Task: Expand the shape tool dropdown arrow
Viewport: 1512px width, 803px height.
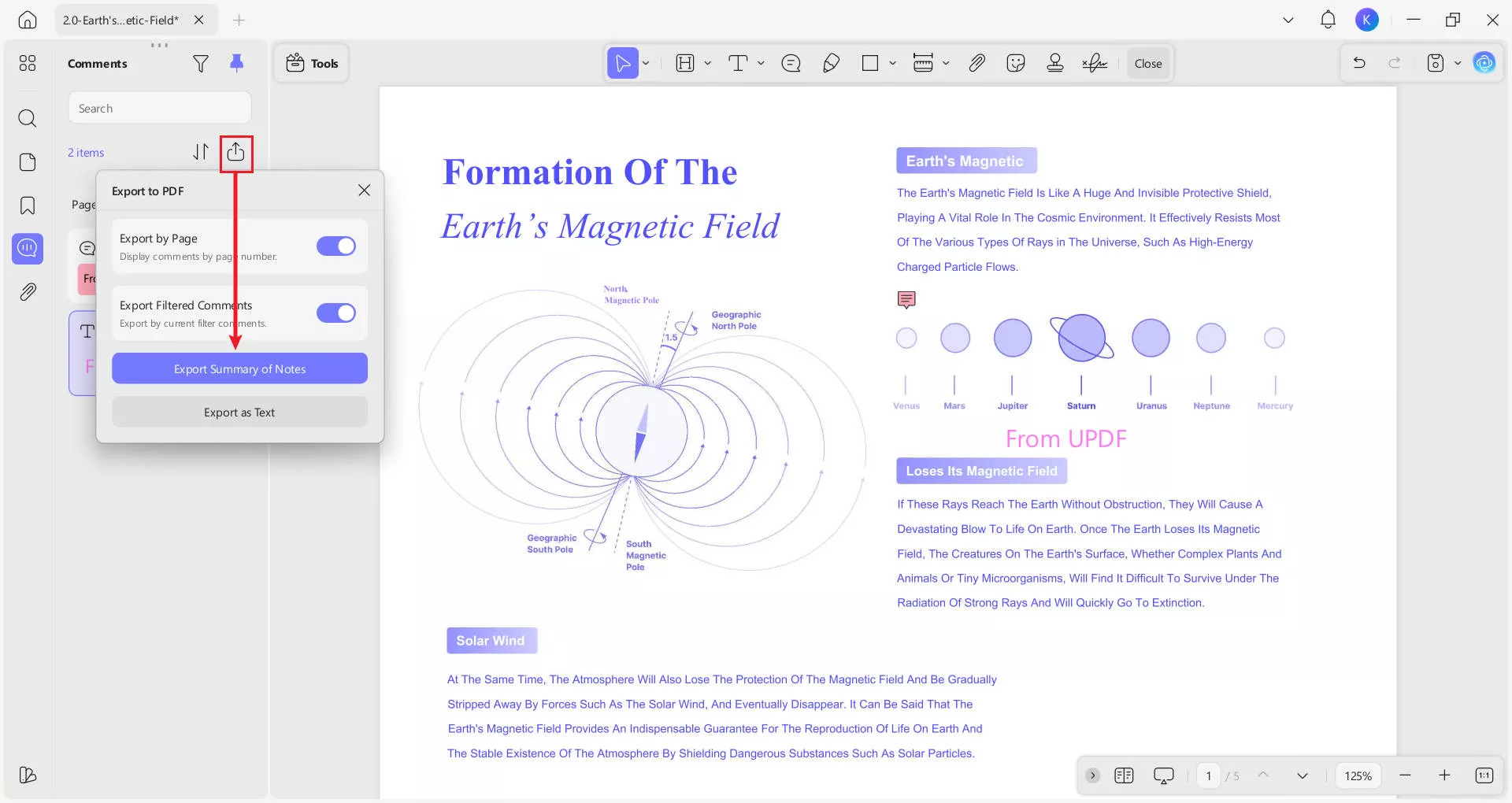Action: [892, 64]
